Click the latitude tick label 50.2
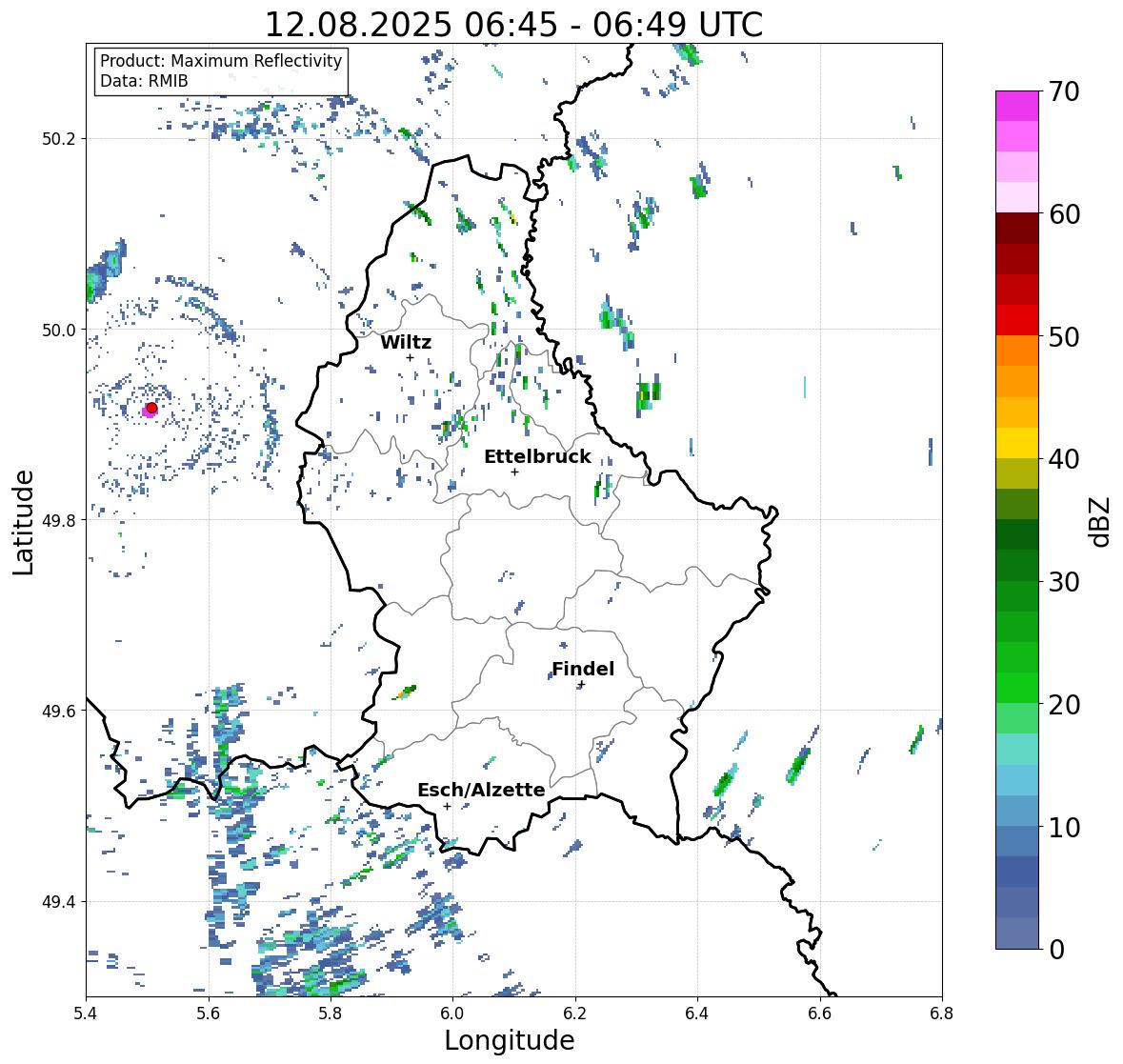This screenshot has width=1123, height=1064. coord(59,139)
